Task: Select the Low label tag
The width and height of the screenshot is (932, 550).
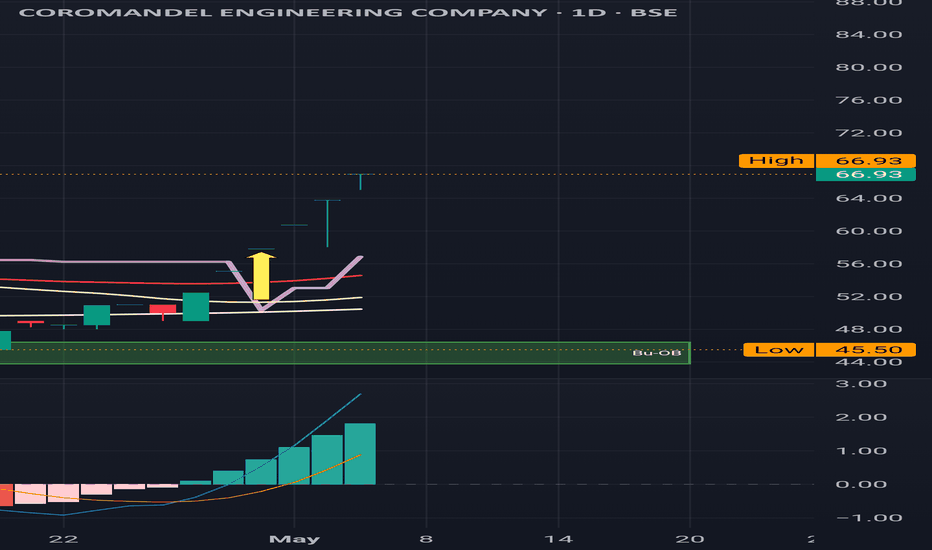Action: [779, 350]
